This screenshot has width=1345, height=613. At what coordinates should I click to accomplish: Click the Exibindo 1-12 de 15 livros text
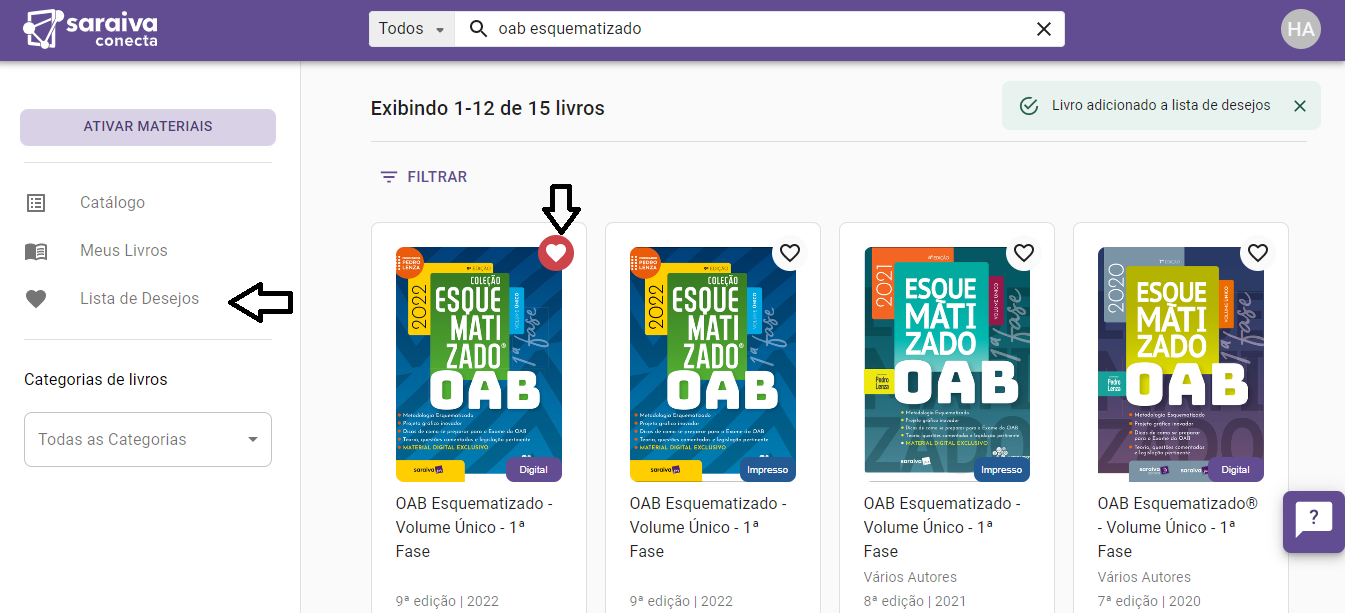(x=487, y=107)
